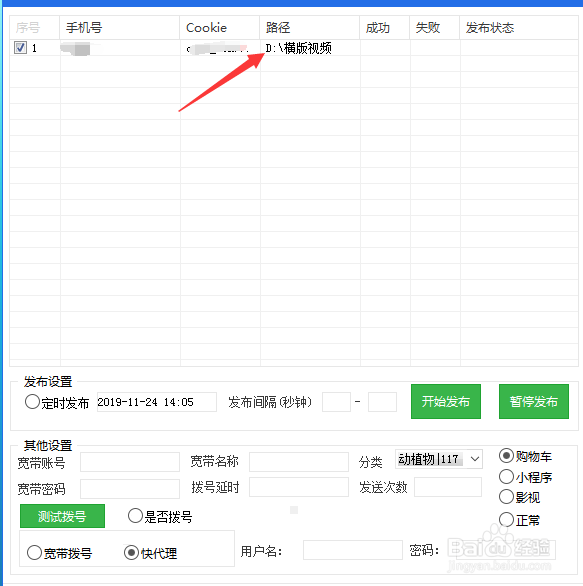Click the 发布状态 column header
This screenshot has width=583, height=586.
click(x=519, y=28)
